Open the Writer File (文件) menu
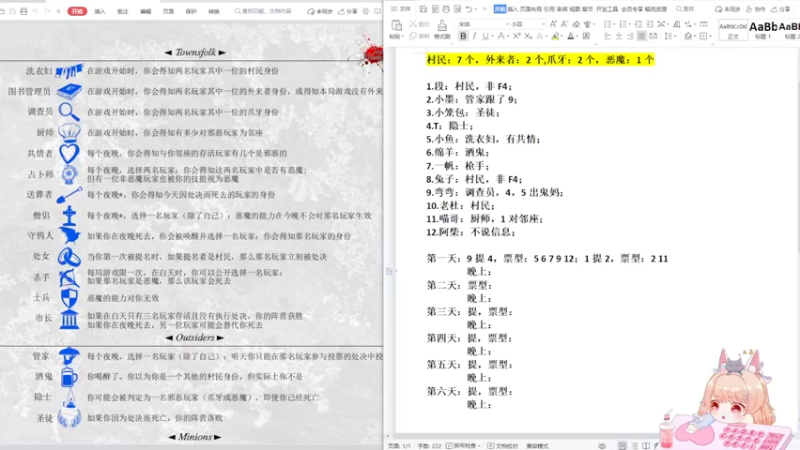800x450 pixels. click(x=401, y=9)
